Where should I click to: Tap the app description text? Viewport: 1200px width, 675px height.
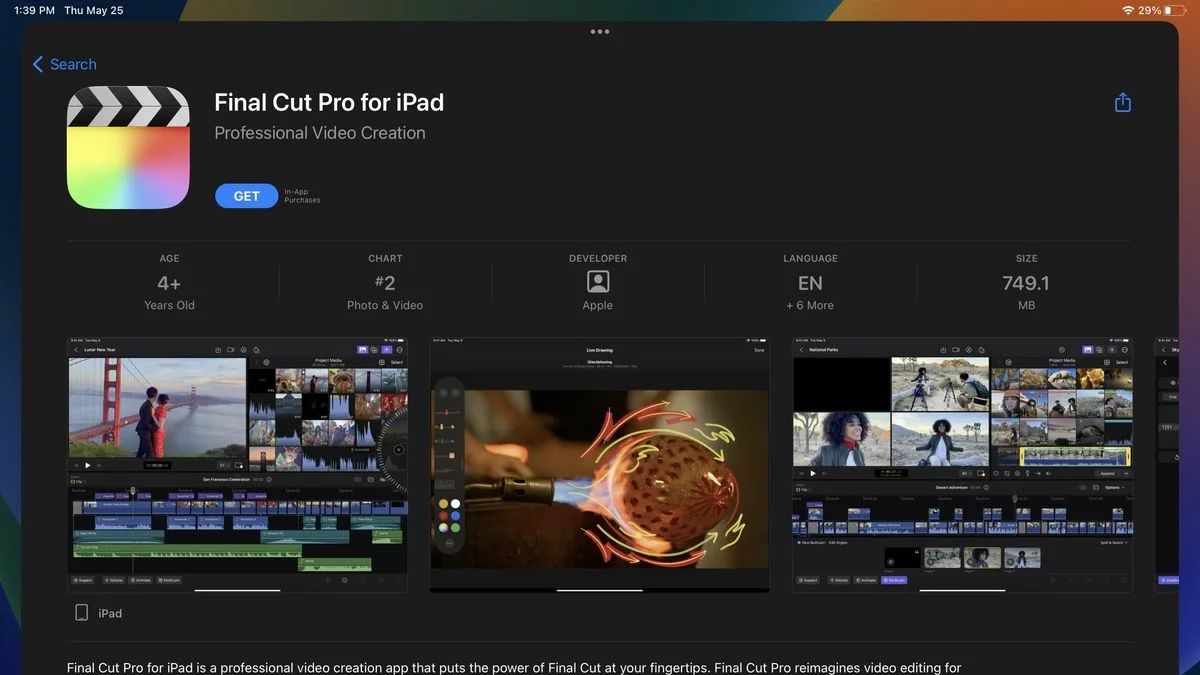pos(514,667)
